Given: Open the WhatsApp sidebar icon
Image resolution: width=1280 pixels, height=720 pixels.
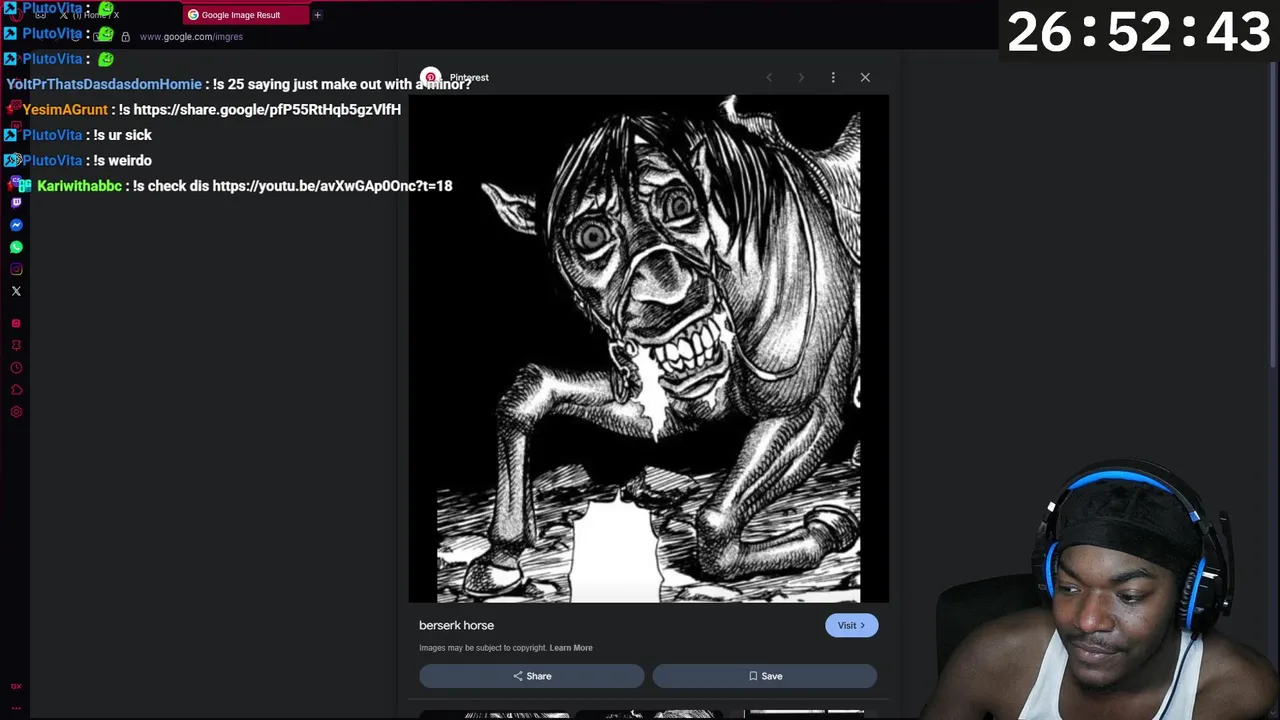Looking at the screenshot, I should 16,247.
